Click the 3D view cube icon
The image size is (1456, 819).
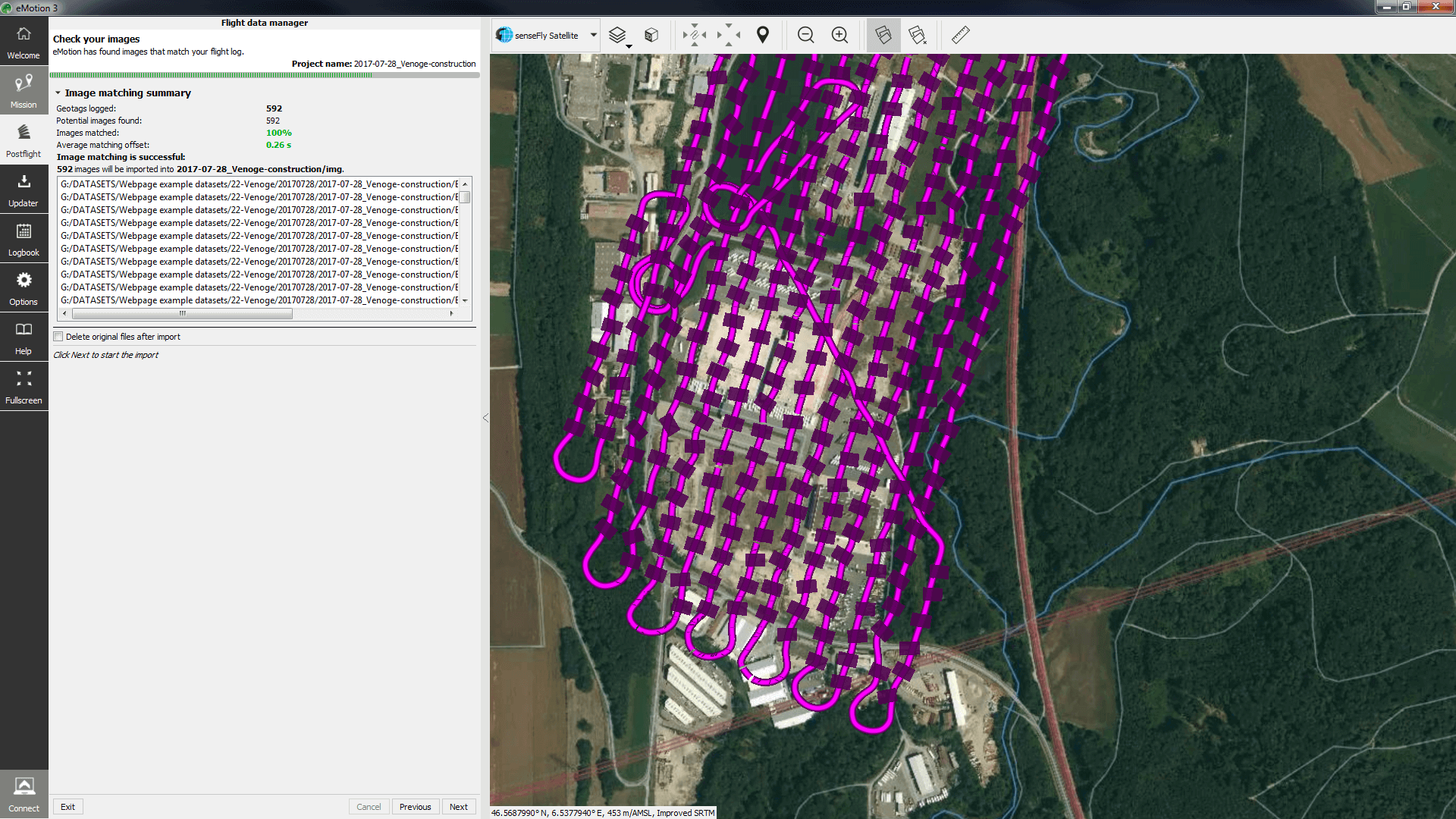(651, 35)
